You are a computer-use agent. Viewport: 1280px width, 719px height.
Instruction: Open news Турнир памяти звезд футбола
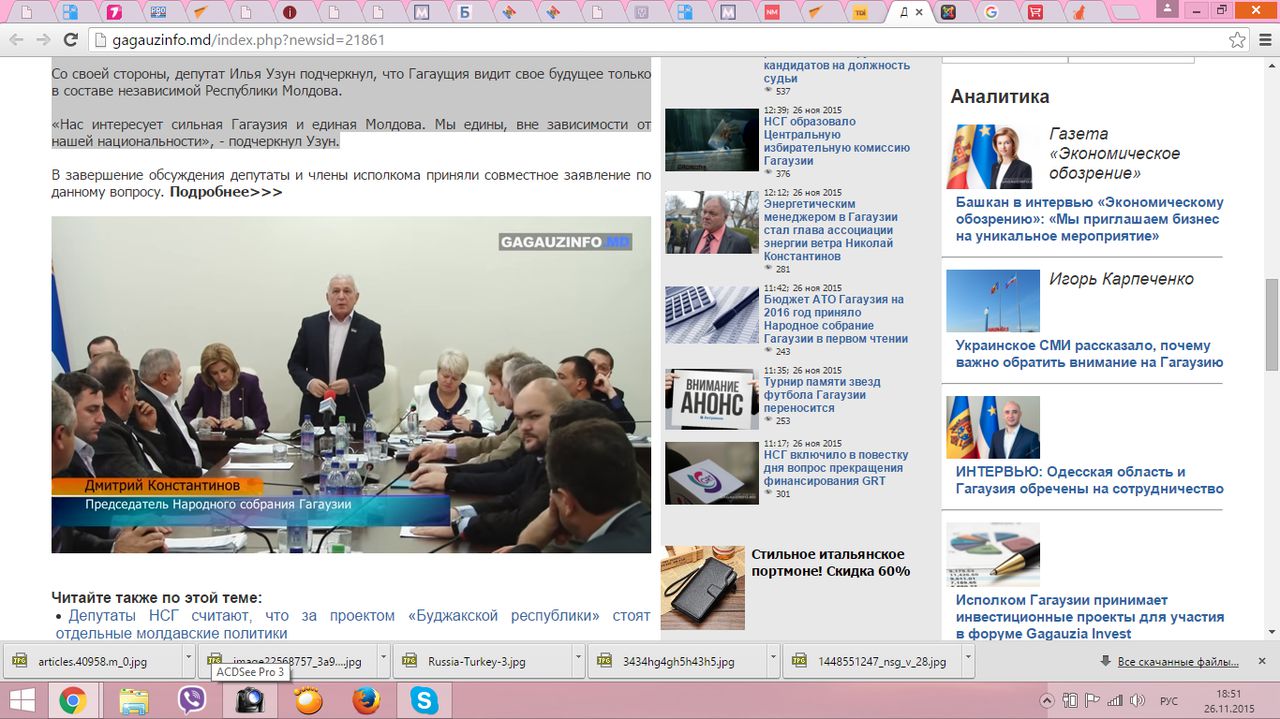822,395
